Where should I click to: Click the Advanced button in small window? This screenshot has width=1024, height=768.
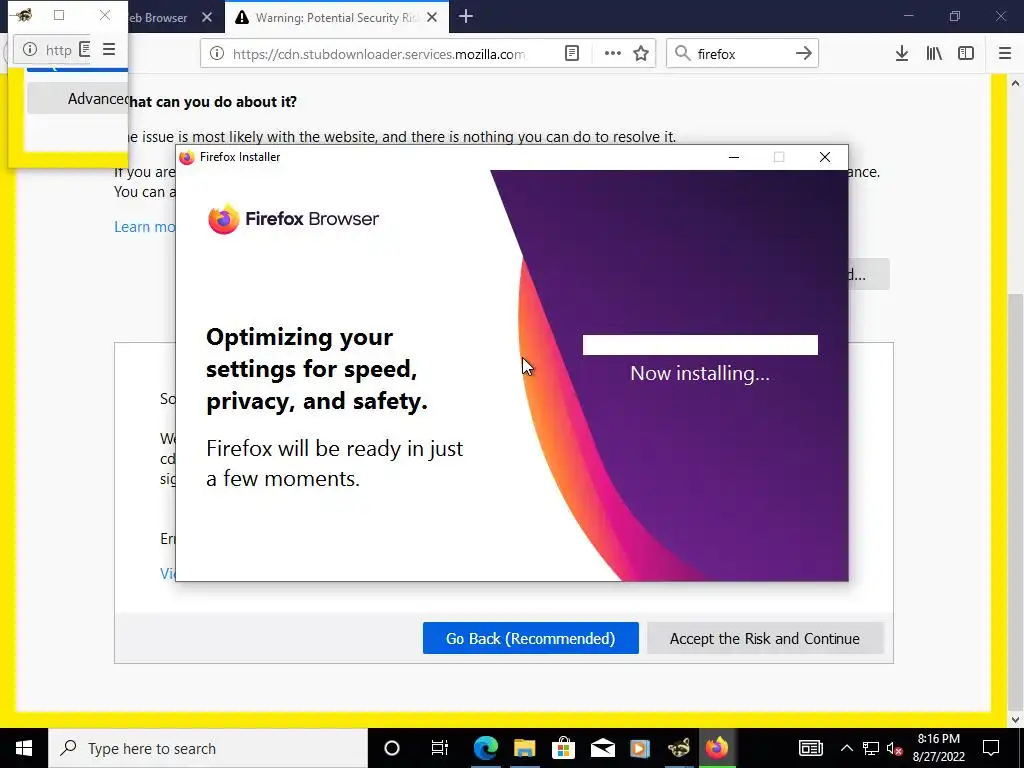78,99
